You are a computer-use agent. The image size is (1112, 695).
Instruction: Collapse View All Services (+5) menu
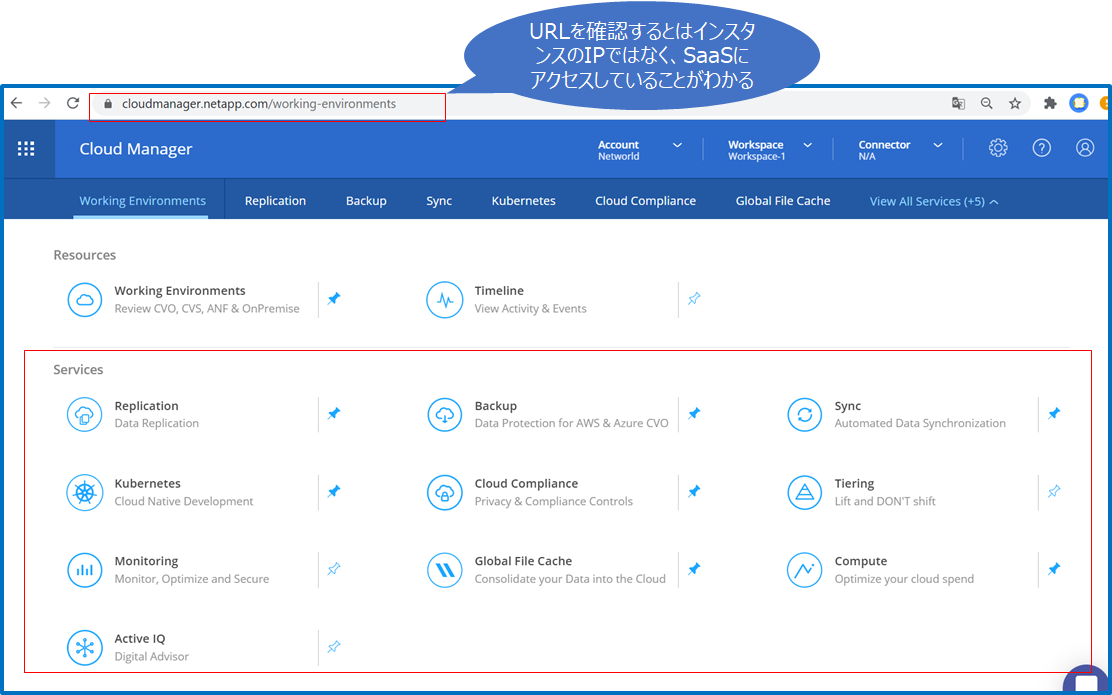point(934,201)
